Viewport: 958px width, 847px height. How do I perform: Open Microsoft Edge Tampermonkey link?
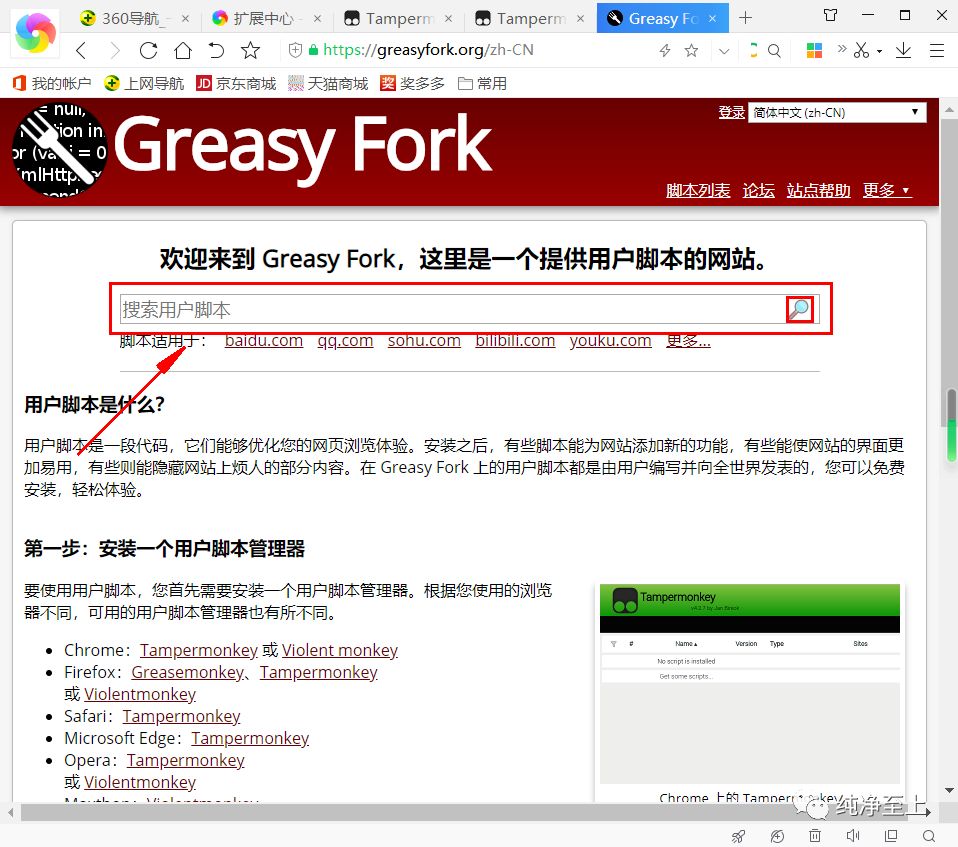[250, 738]
